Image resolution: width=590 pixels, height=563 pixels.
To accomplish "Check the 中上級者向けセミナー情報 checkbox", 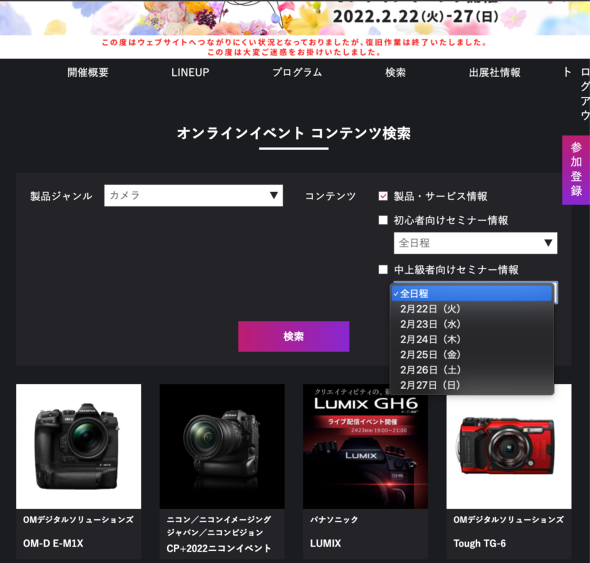I will (x=383, y=269).
